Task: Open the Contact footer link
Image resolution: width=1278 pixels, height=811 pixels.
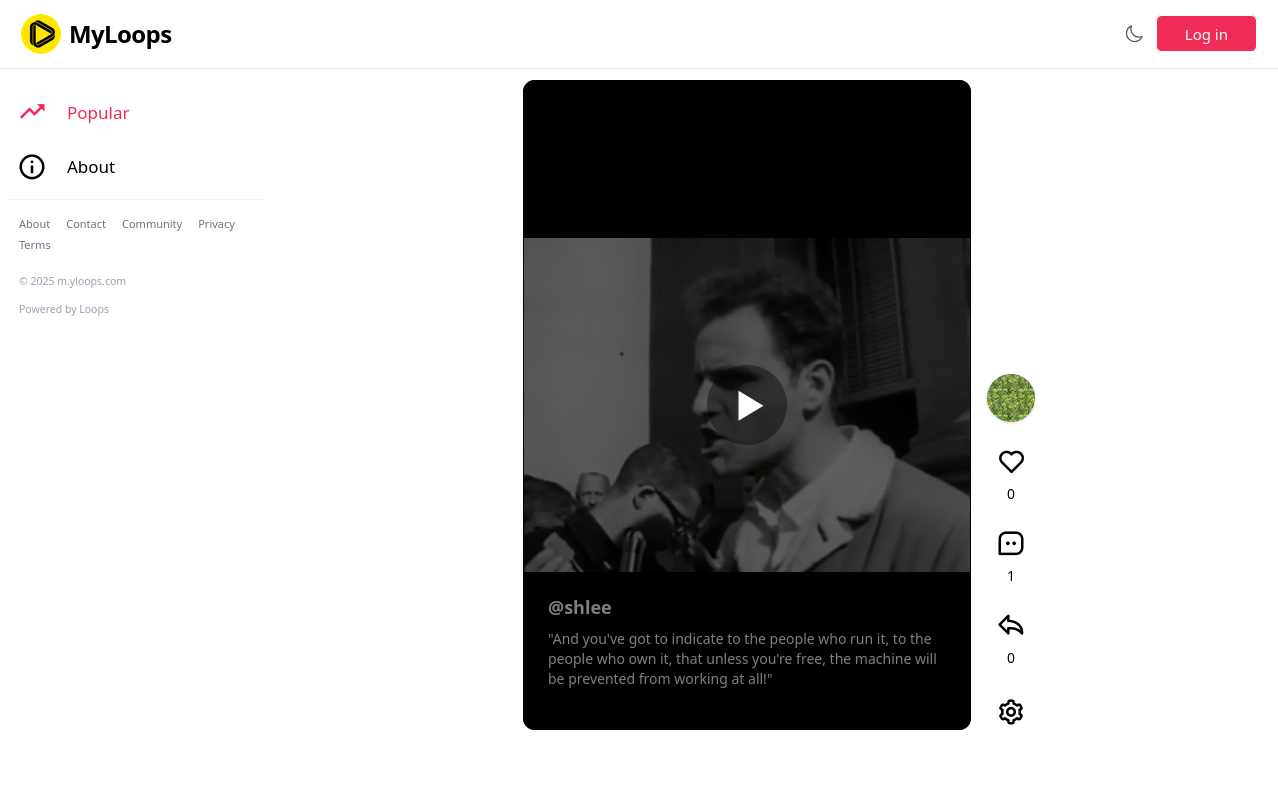Action: click(x=86, y=224)
